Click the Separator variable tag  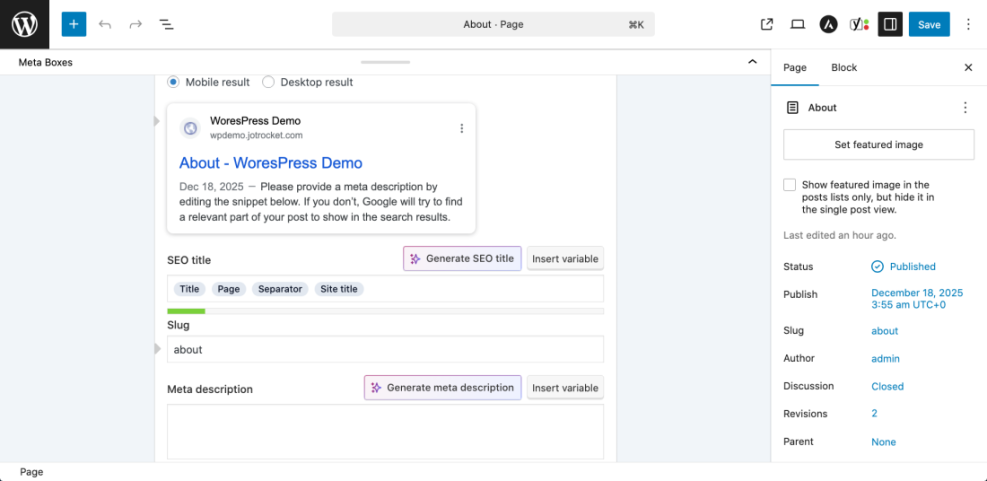[x=280, y=289]
